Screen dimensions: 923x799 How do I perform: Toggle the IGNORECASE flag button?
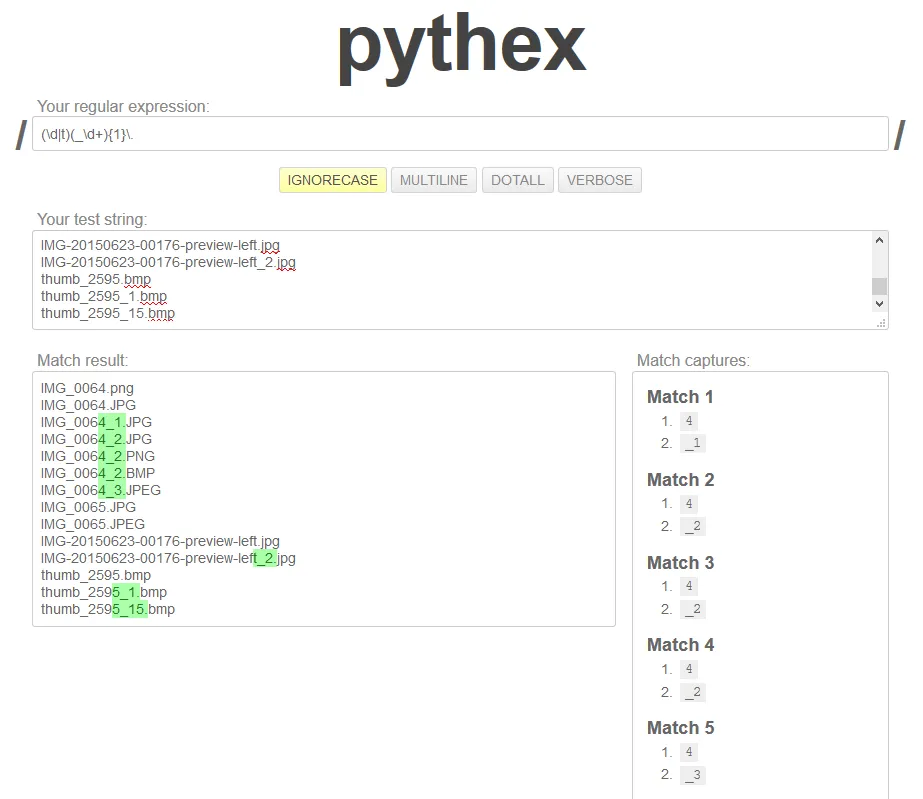coord(333,180)
